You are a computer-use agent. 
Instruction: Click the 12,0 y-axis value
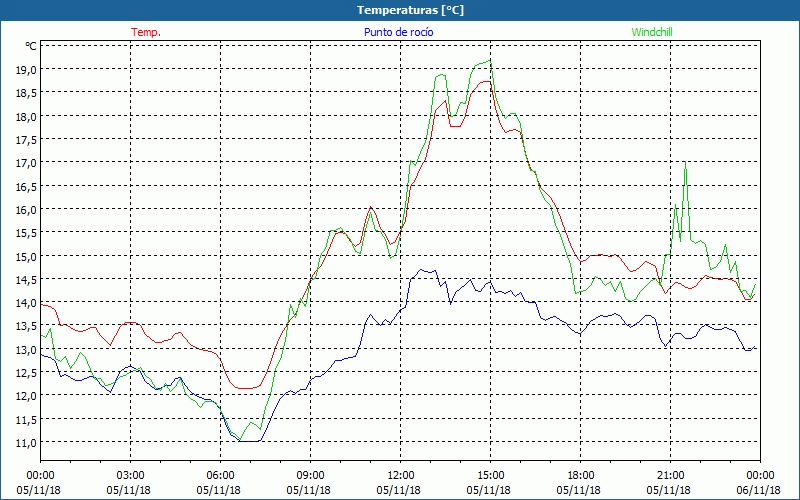pyautogui.click(x=26, y=396)
